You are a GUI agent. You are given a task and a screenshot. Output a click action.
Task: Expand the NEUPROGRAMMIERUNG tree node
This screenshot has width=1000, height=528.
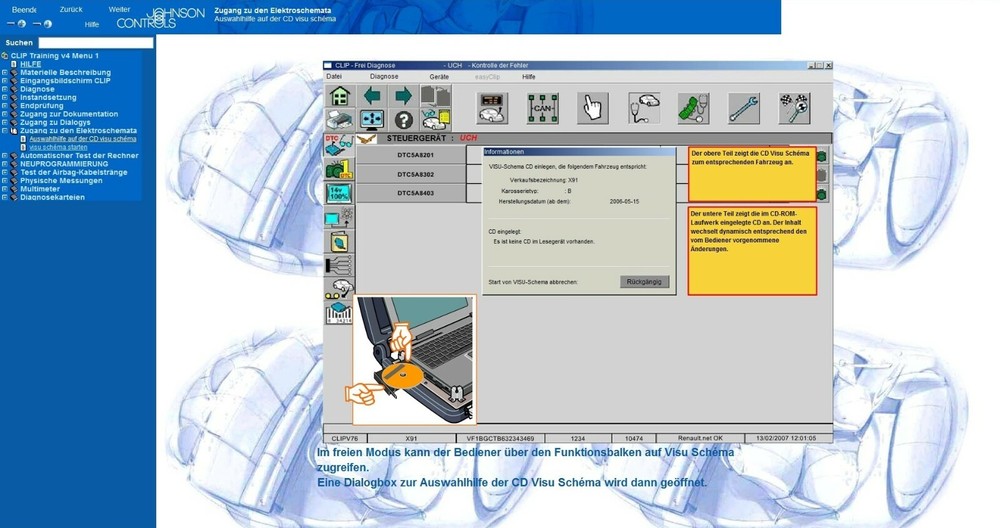point(4,164)
